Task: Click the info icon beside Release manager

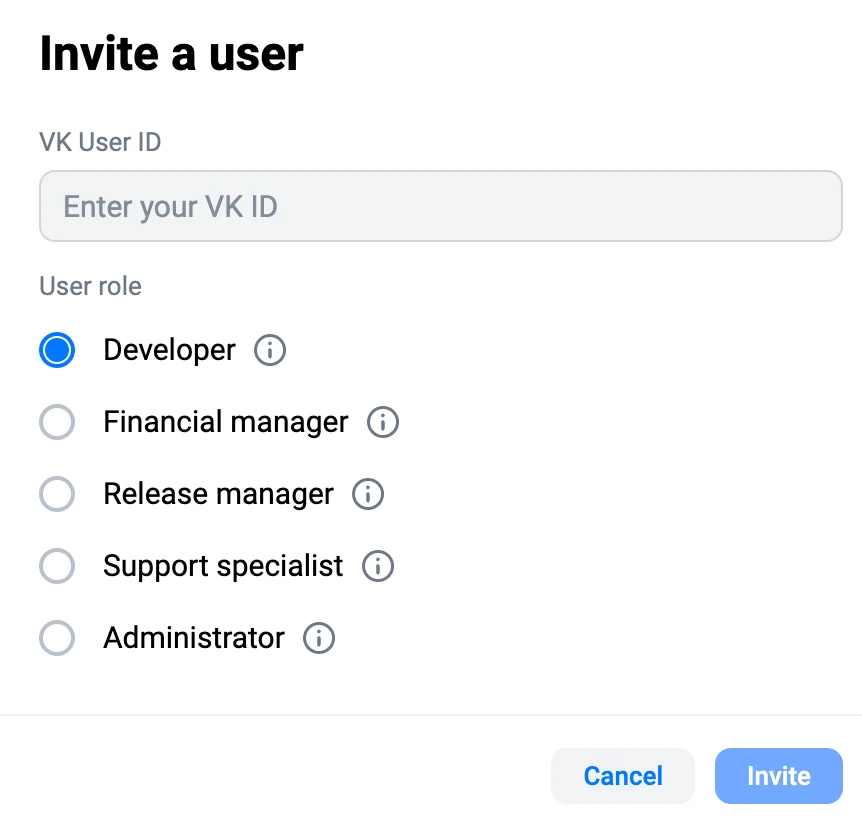Action: coord(368,494)
